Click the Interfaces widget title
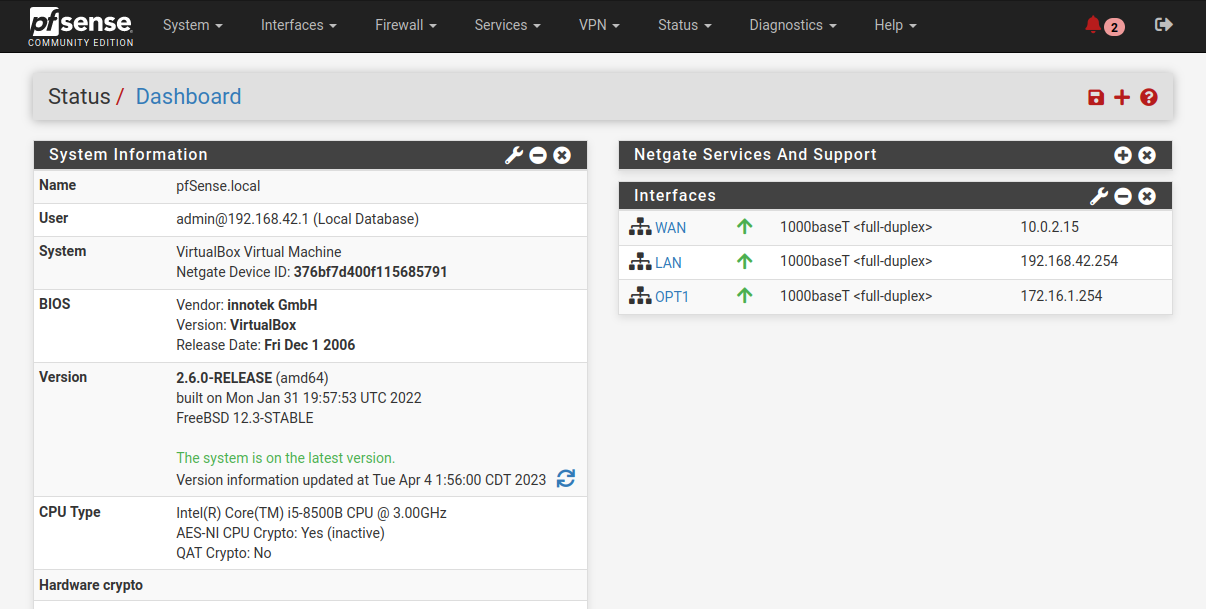The image size is (1206, 609). point(675,196)
